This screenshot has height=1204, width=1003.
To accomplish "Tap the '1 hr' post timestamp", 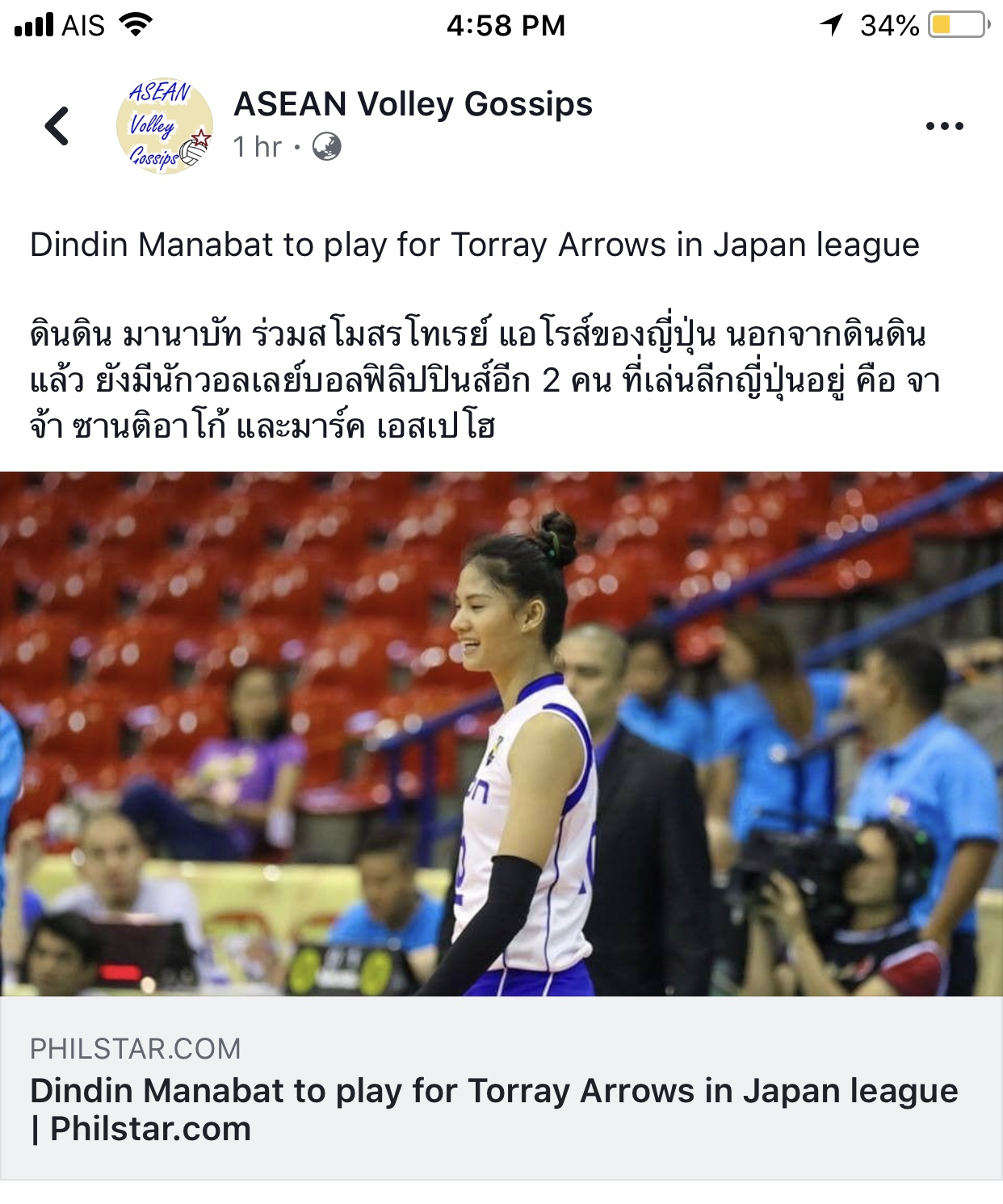I will pos(258,146).
